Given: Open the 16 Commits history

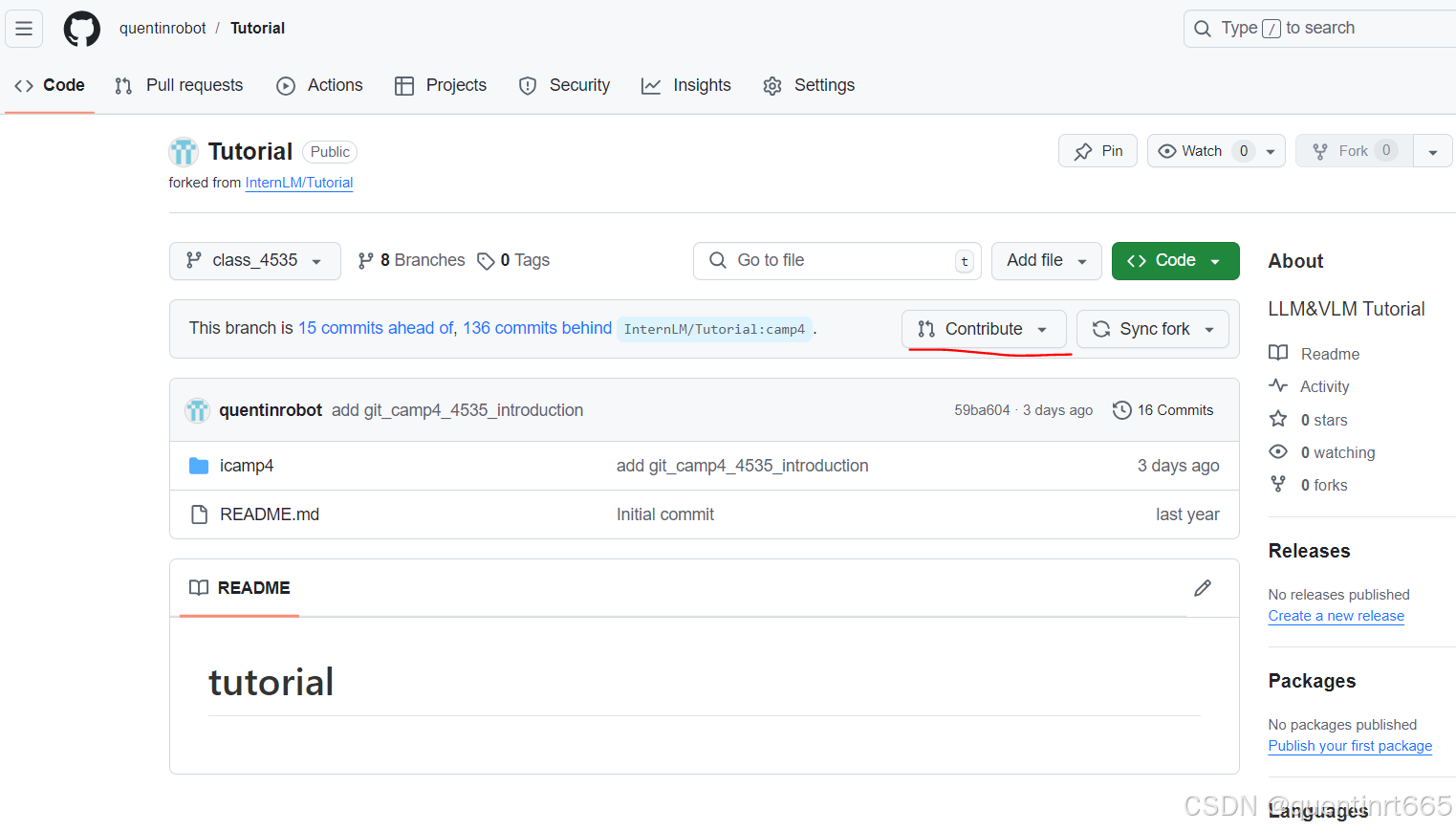Looking at the screenshot, I should click(1163, 410).
